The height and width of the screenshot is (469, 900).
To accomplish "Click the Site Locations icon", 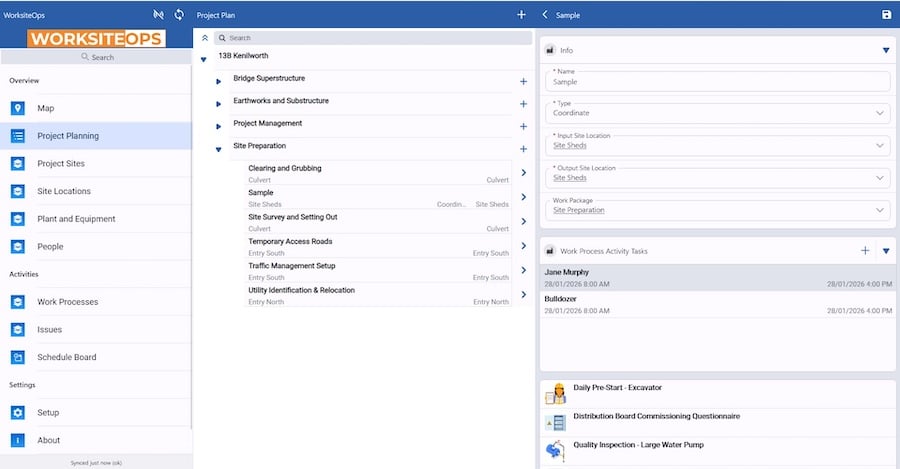I will (18, 191).
